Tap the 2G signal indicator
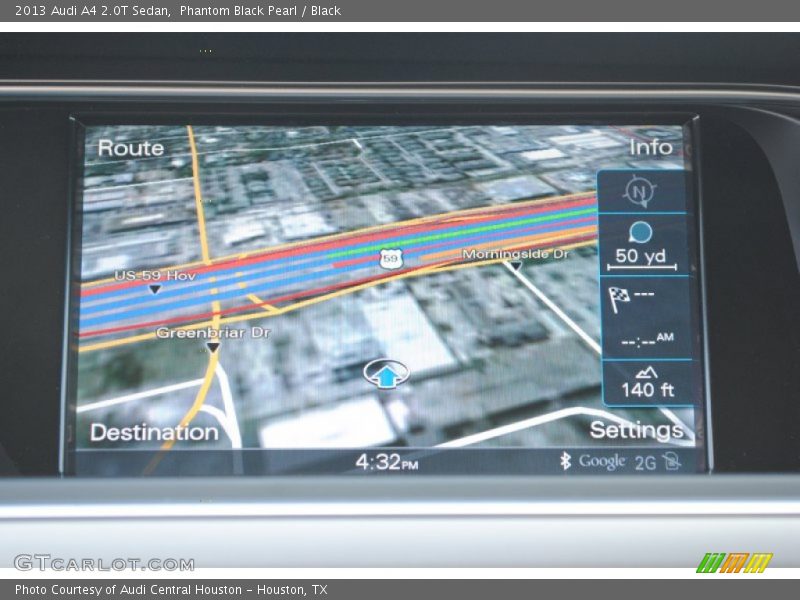 click(645, 462)
